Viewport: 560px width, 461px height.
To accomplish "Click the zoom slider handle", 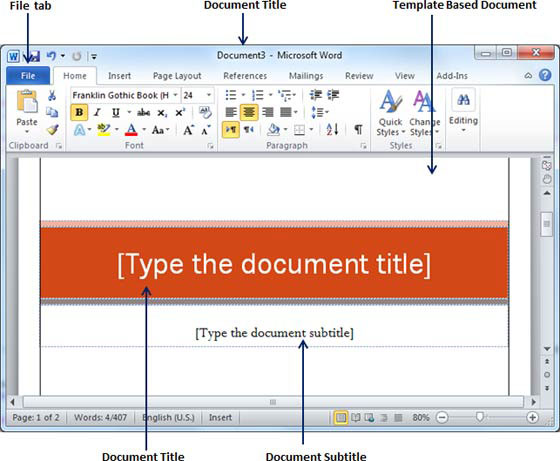I will coord(480,417).
